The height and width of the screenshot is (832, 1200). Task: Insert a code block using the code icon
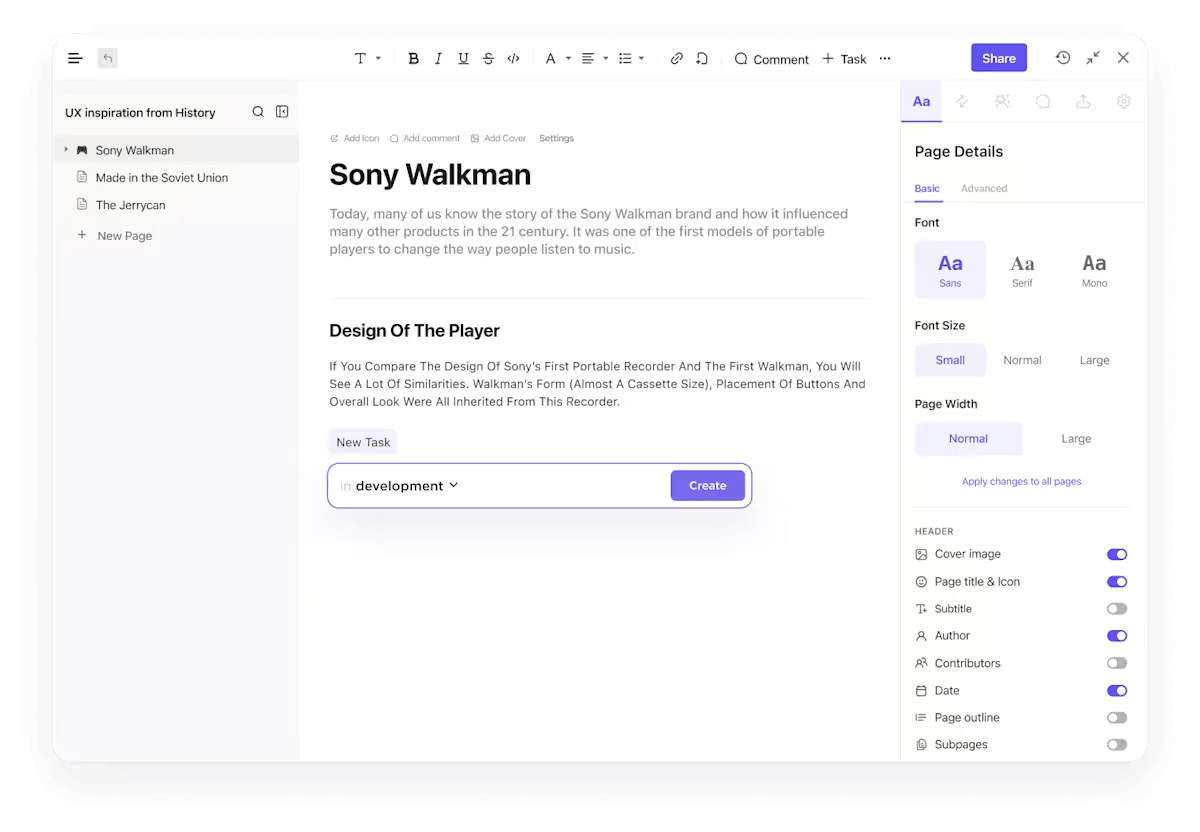click(x=513, y=58)
